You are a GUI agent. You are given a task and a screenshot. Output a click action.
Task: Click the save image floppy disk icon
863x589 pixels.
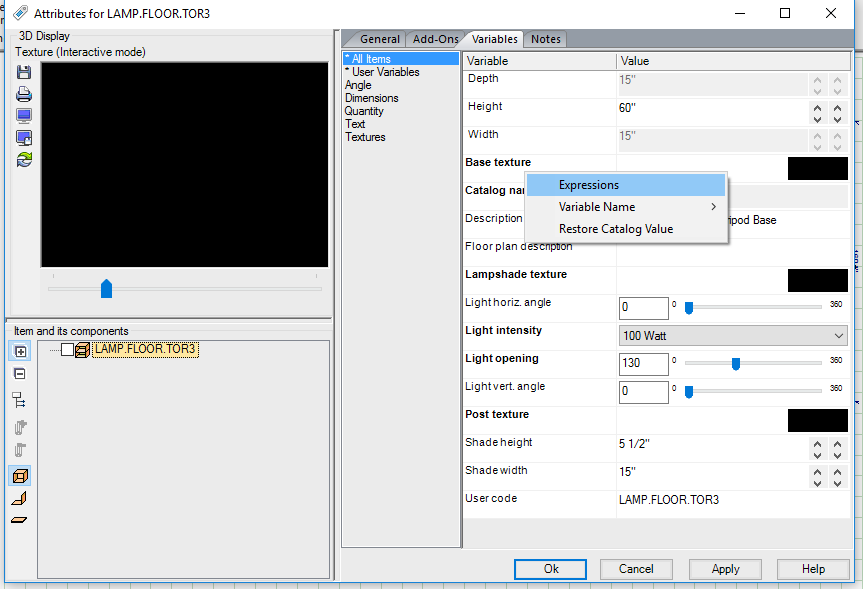[24, 72]
